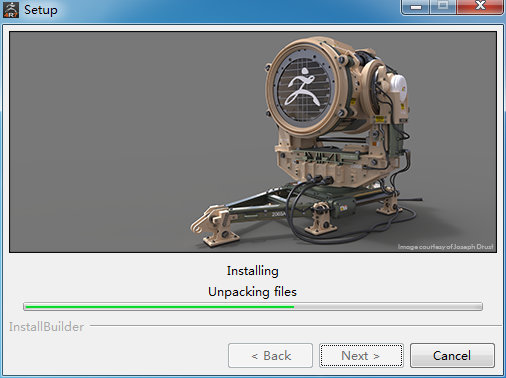Click the < Back button
This screenshot has height=378, width=506.
270,355
